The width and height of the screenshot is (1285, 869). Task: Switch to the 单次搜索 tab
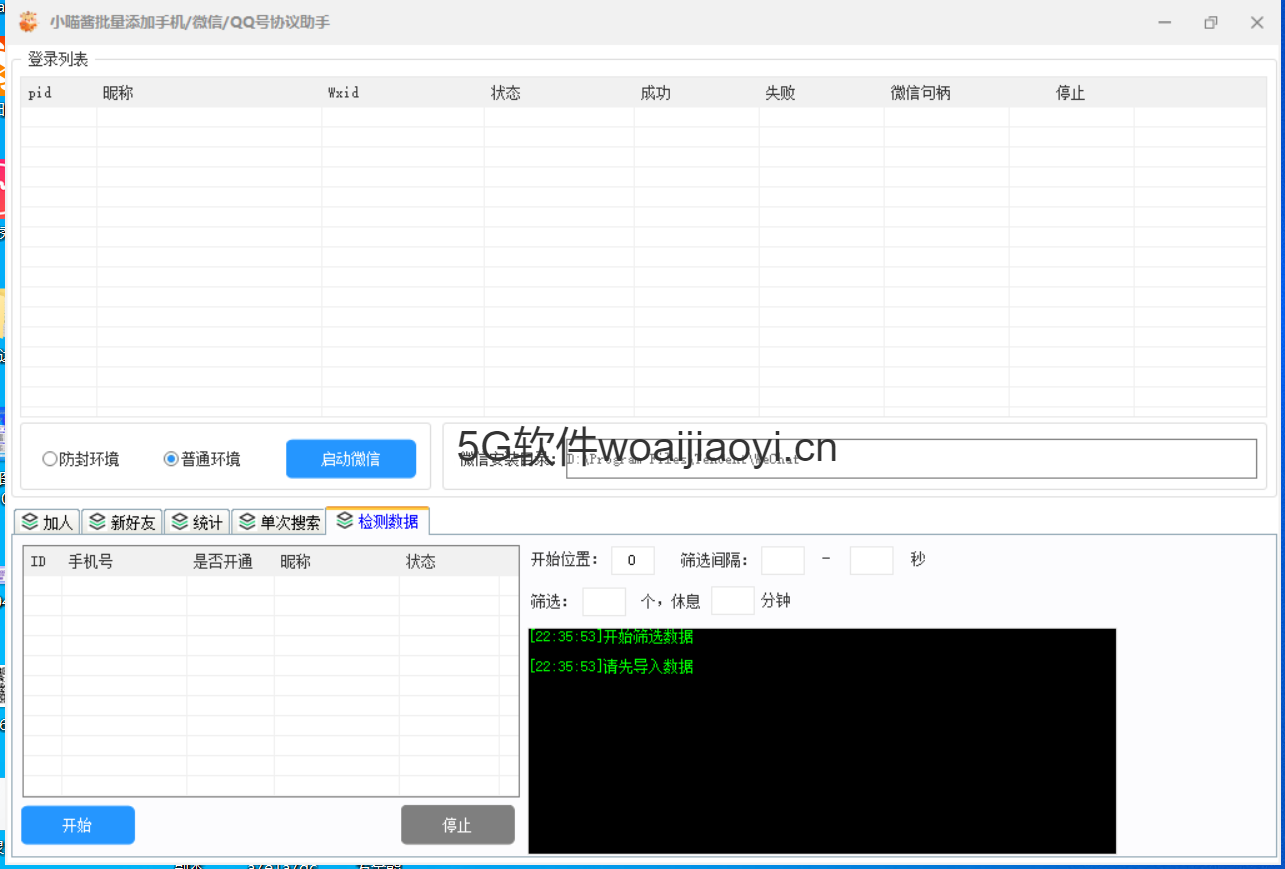278,522
